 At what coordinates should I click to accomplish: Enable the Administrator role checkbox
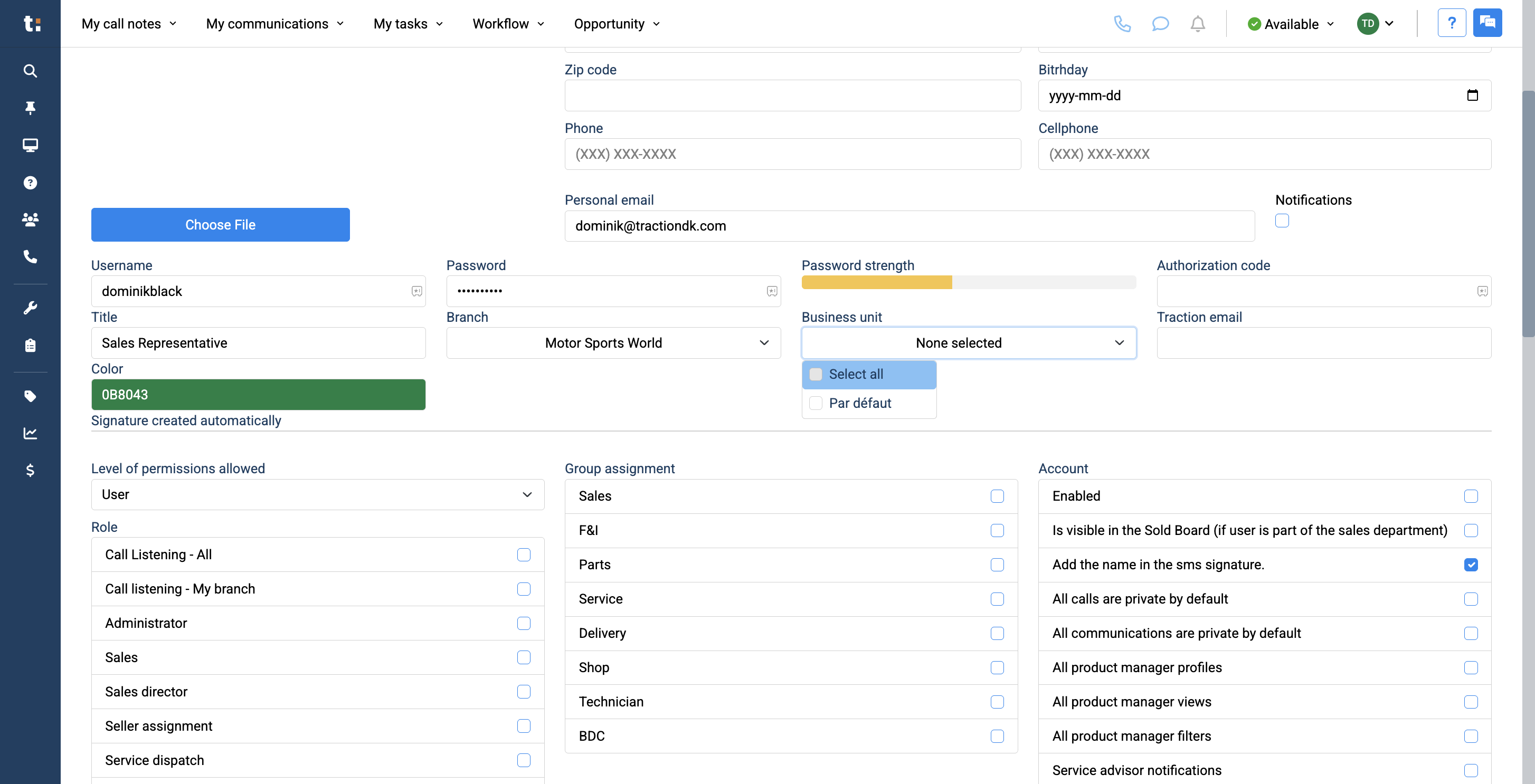click(524, 623)
